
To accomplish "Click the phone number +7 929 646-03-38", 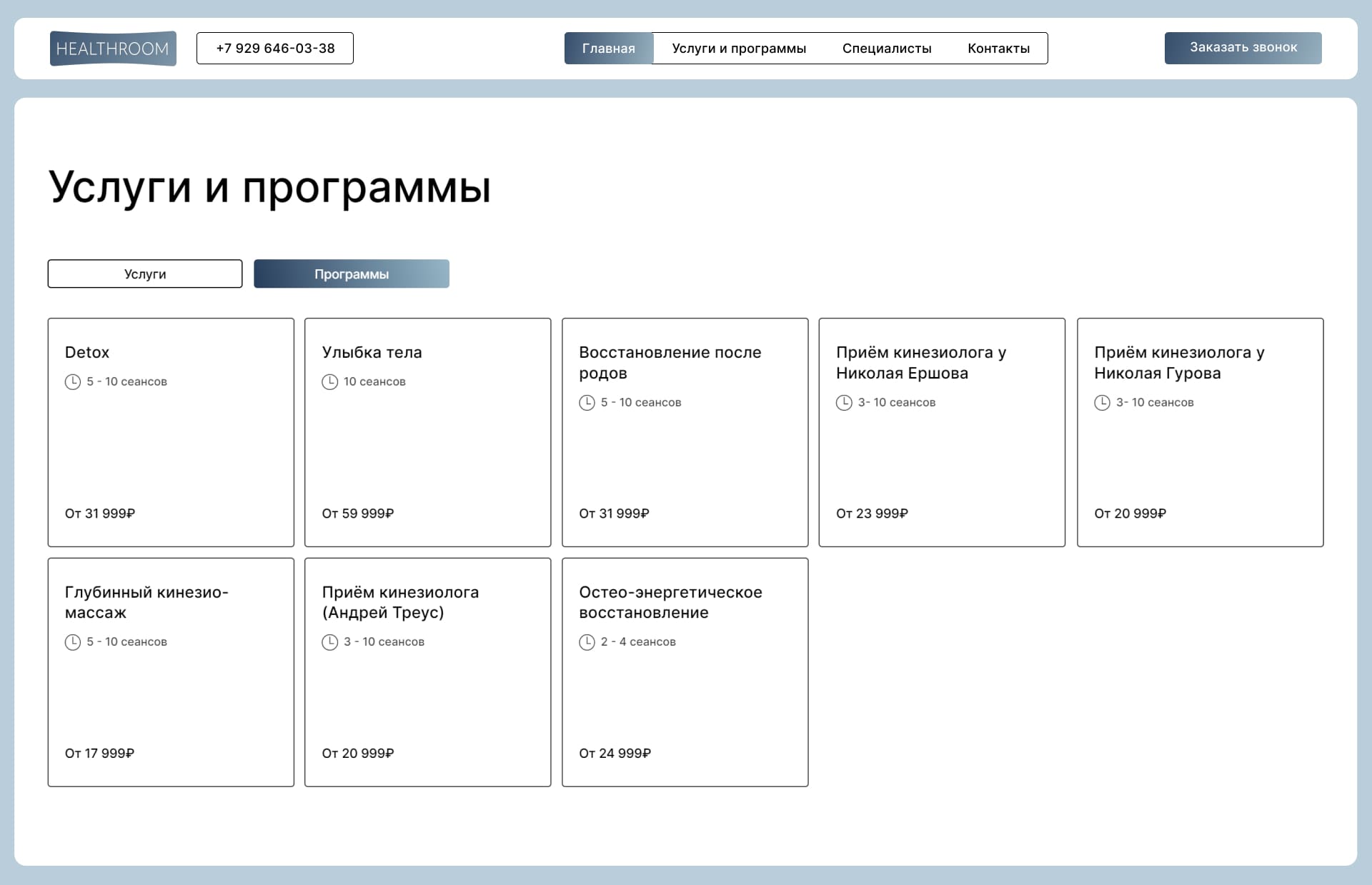I will (275, 49).
